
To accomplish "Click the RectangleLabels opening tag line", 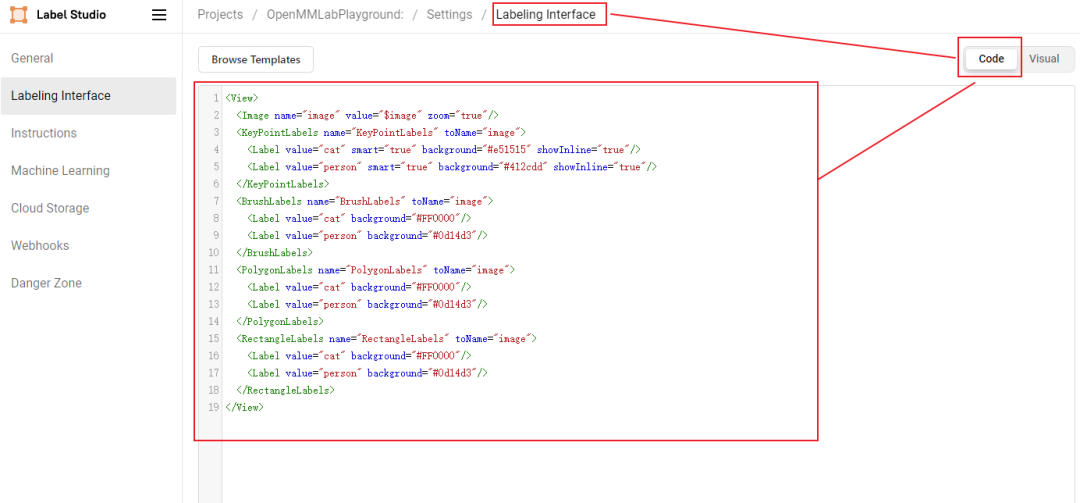I will tap(386, 339).
